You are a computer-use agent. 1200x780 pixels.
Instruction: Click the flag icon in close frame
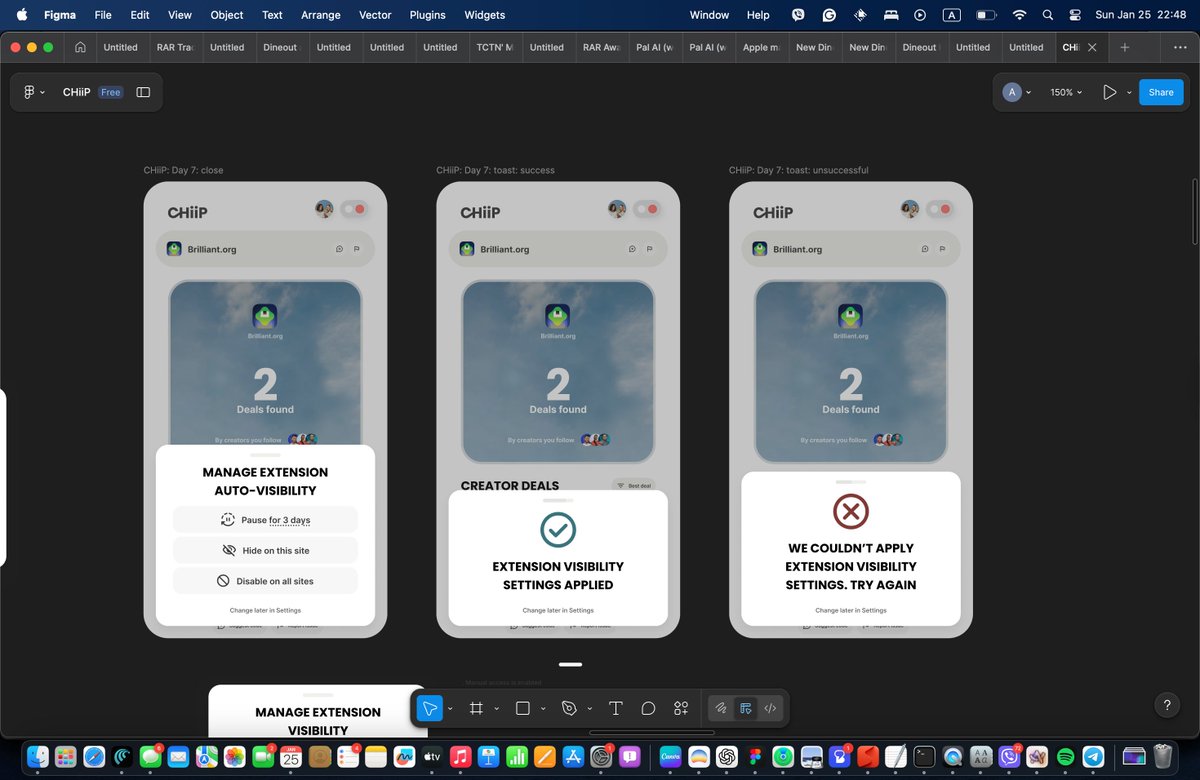coord(356,249)
